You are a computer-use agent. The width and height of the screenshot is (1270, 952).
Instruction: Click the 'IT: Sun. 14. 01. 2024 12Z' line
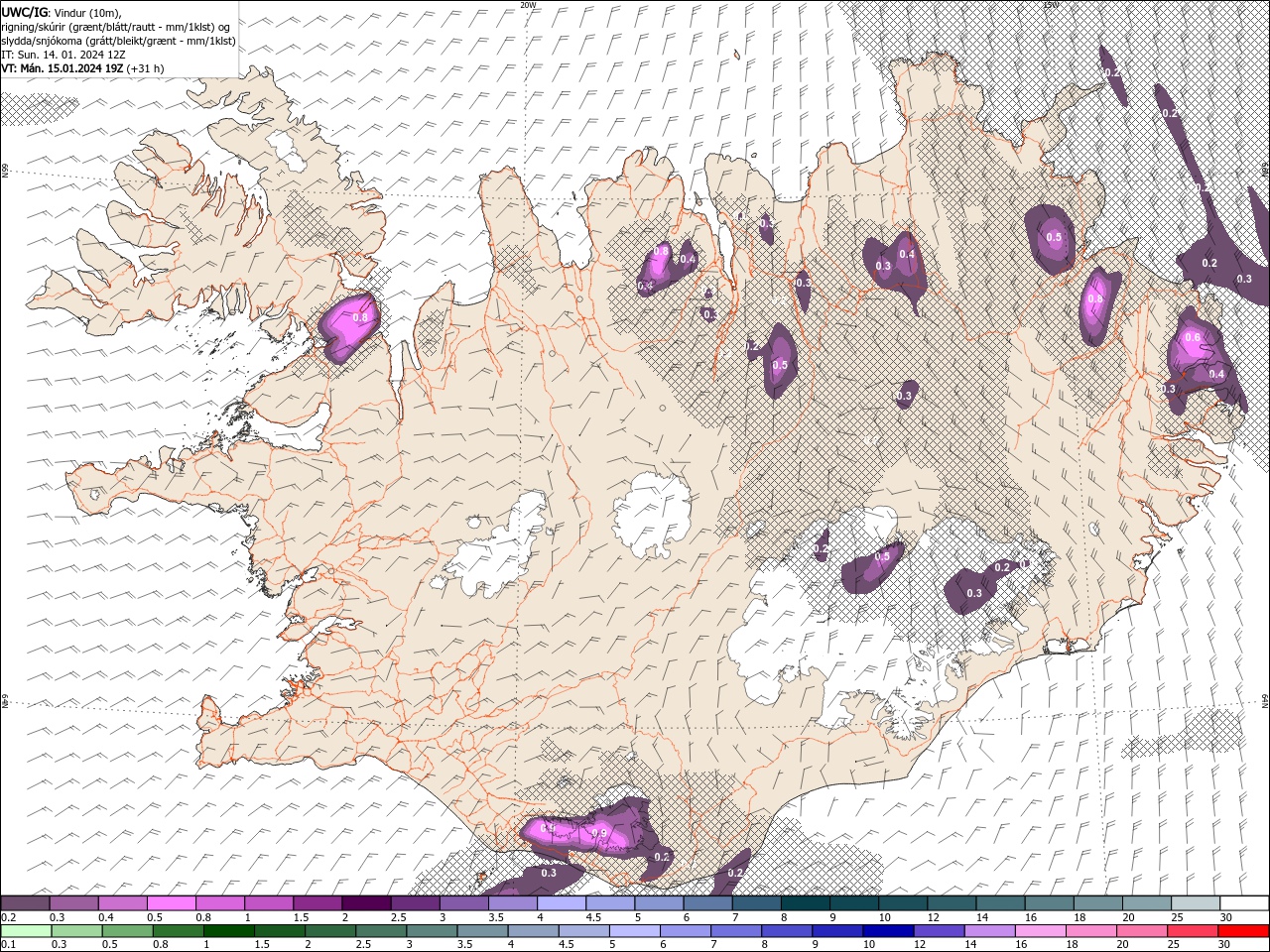pyautogui.click(x=63, y=55)
